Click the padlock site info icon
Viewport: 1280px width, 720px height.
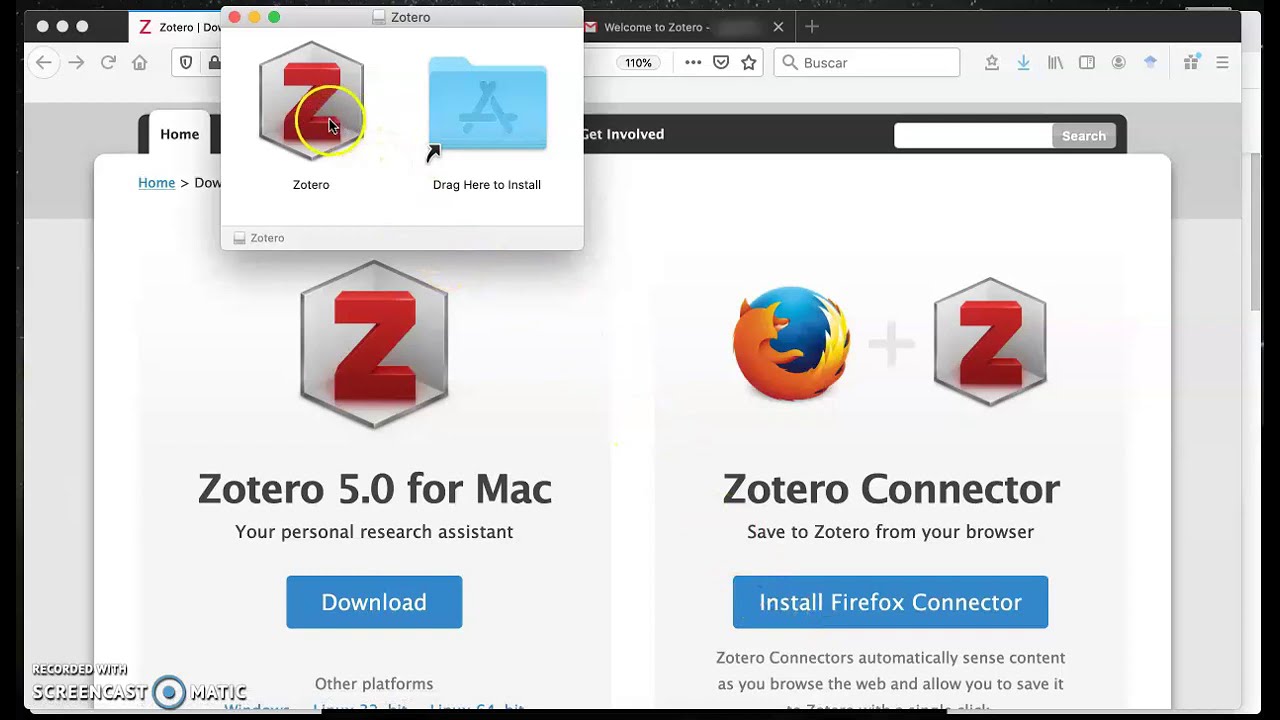tap(213, 63)
